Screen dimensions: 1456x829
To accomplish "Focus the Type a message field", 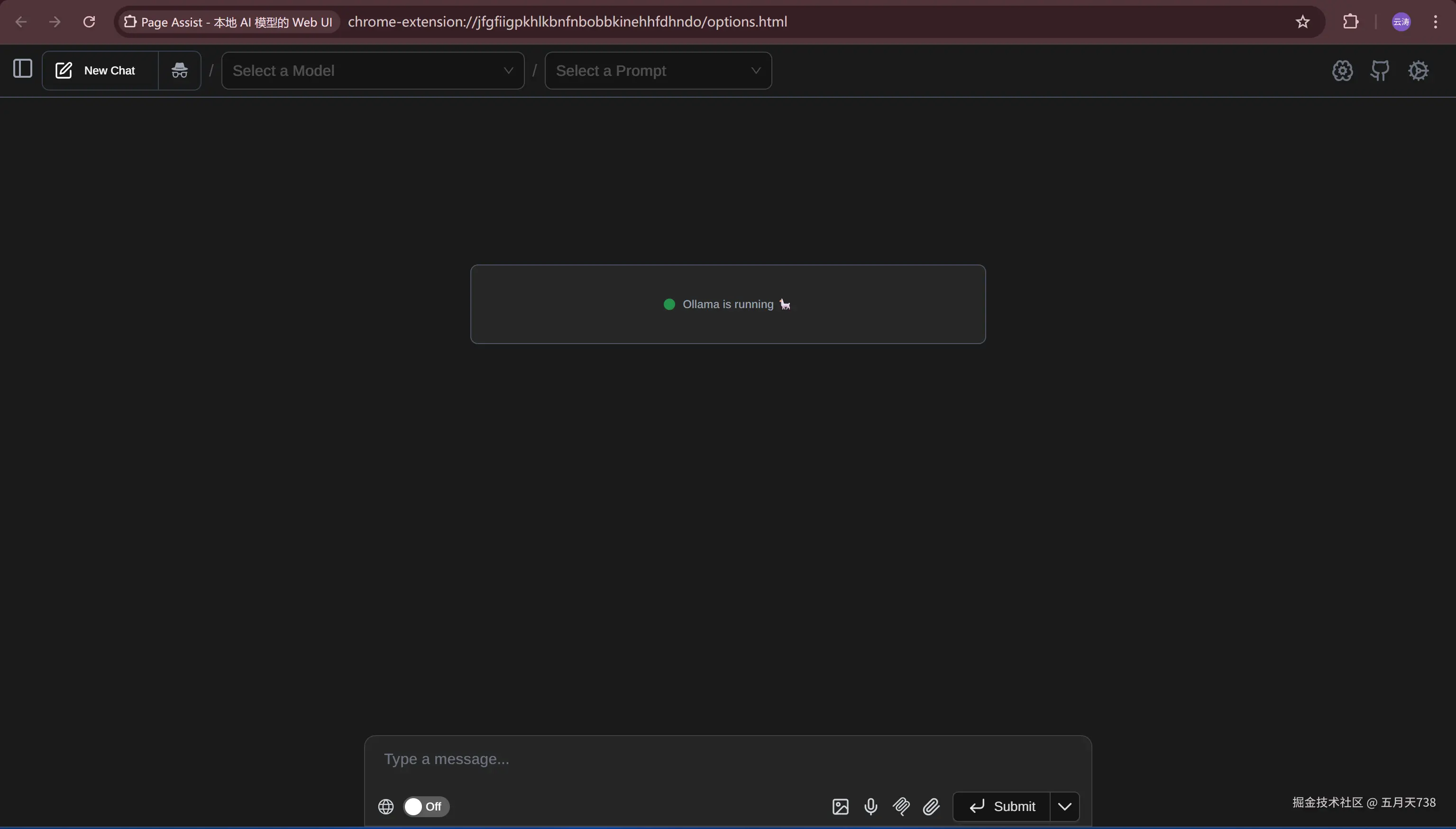I will point(727,759).
